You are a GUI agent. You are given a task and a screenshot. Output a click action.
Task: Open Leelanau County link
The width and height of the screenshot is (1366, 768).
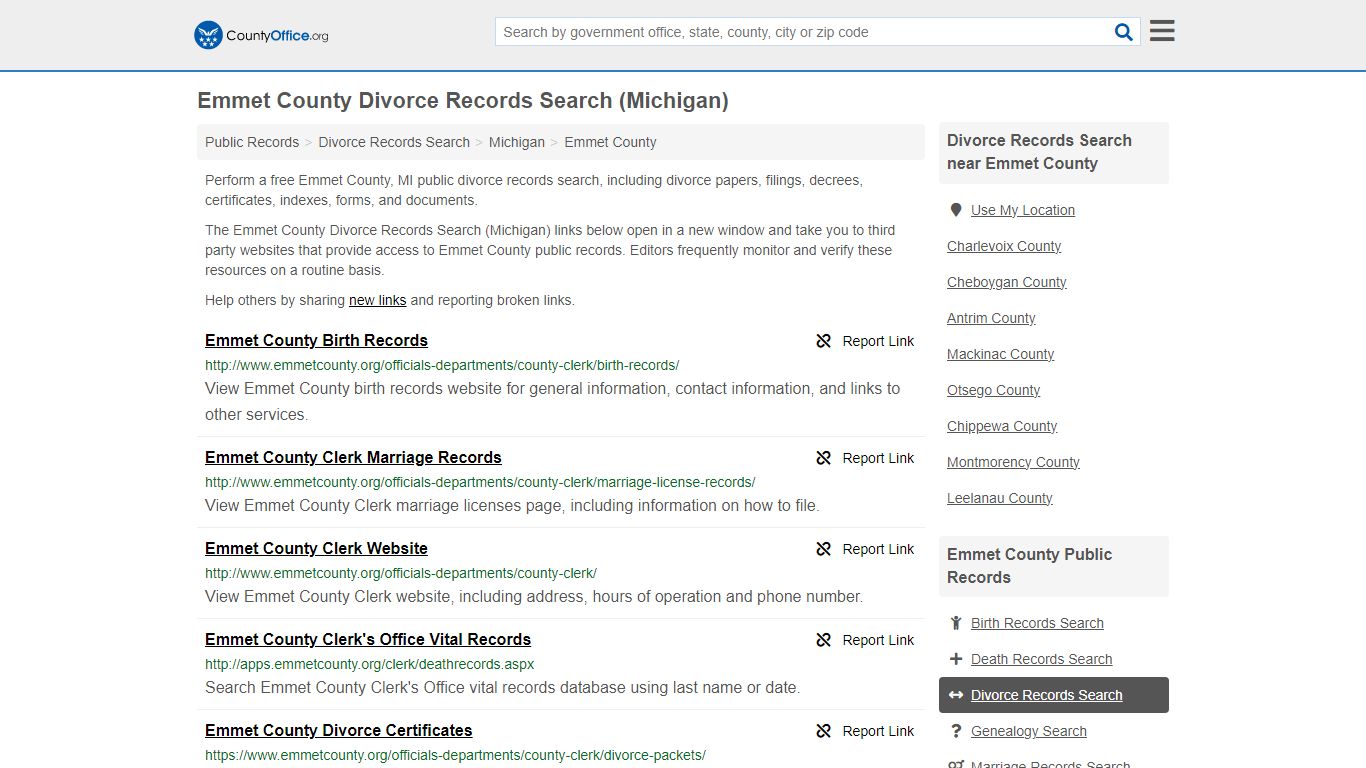click(1000, 498)
